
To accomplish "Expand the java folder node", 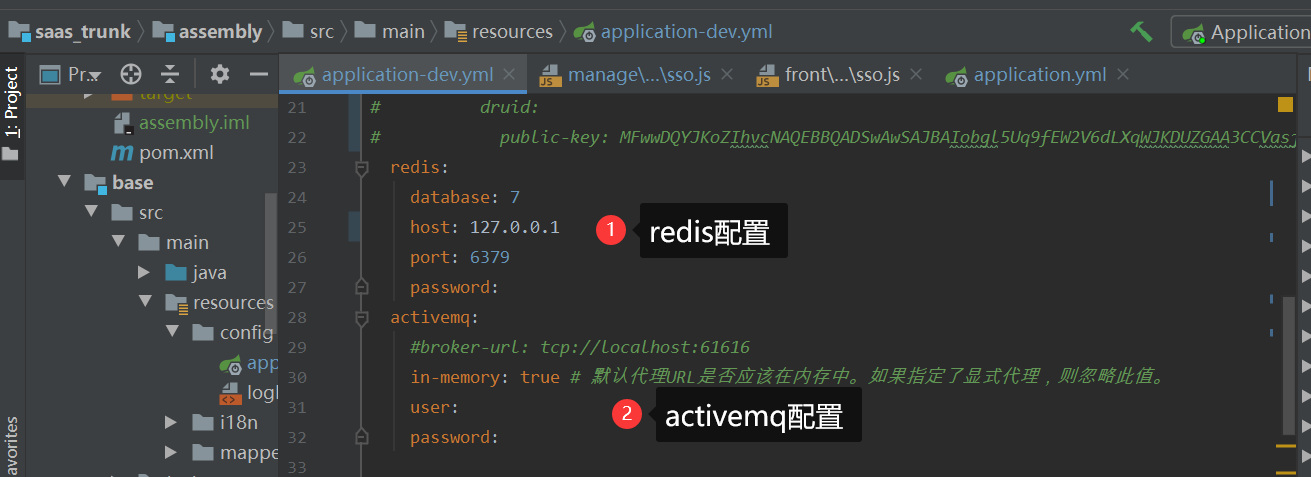I will (x=146, y=272).
